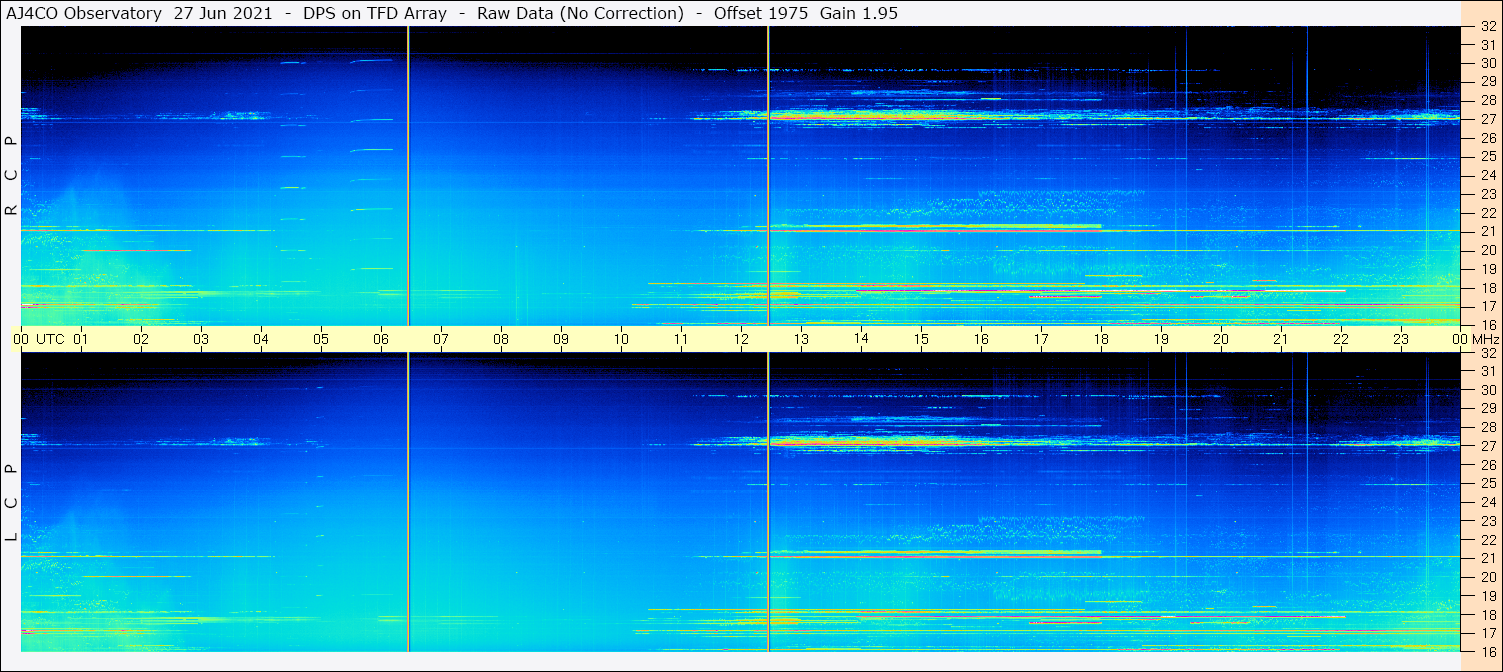Click the 27 MHz label on RCP frequency axis
Image resolution: width=1503 pixels, height=672 pixels.
[x=1487, y=119]
